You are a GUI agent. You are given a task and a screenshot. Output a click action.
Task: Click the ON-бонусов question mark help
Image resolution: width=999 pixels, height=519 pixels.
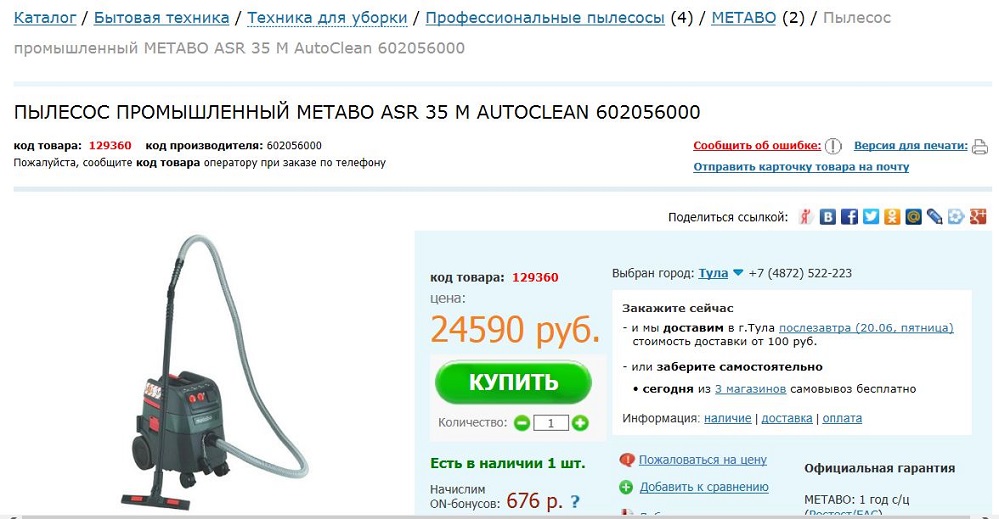pyautogui.click(x=575, y=502)
